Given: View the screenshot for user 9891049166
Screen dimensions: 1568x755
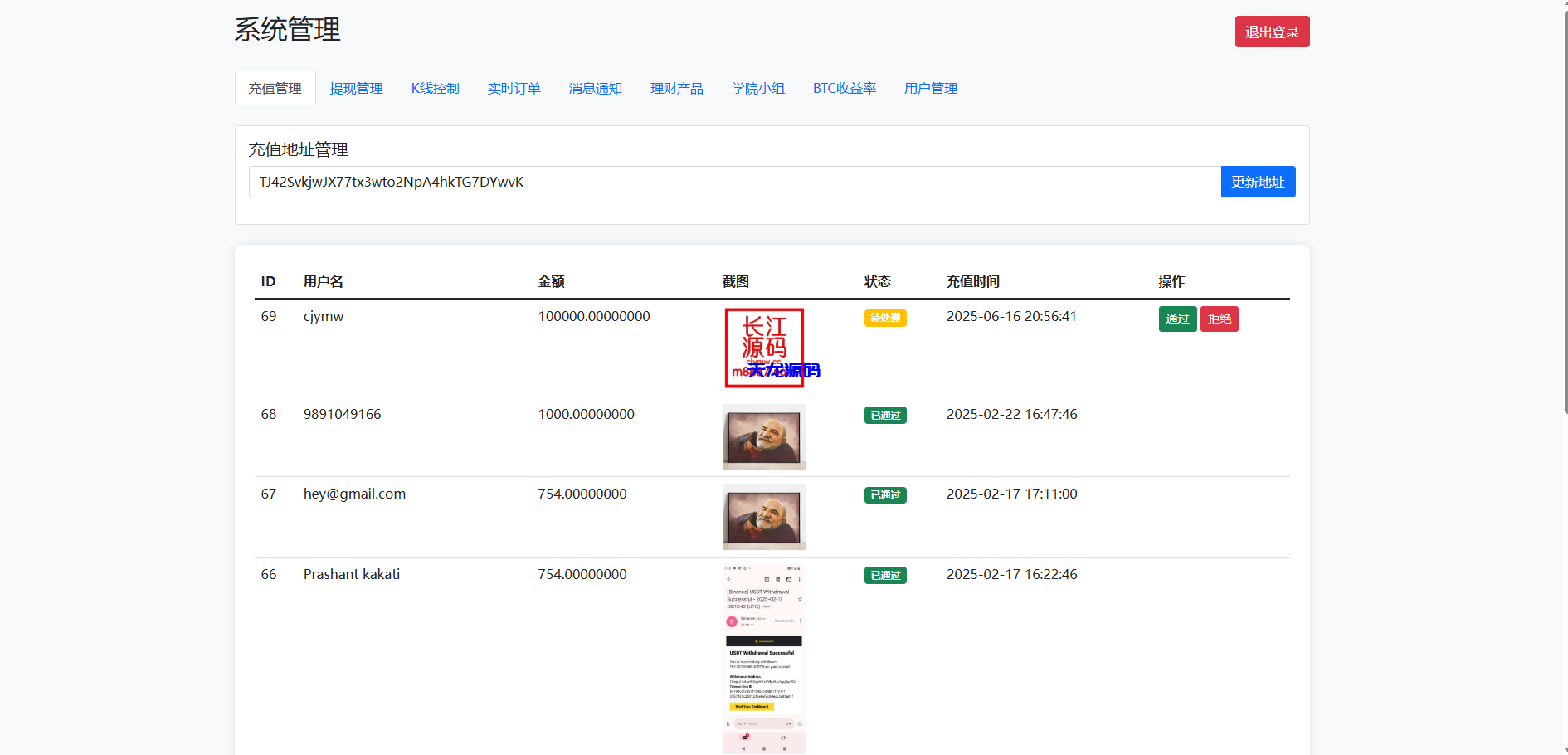Looking at the screenshot, I should click(763, 436).
